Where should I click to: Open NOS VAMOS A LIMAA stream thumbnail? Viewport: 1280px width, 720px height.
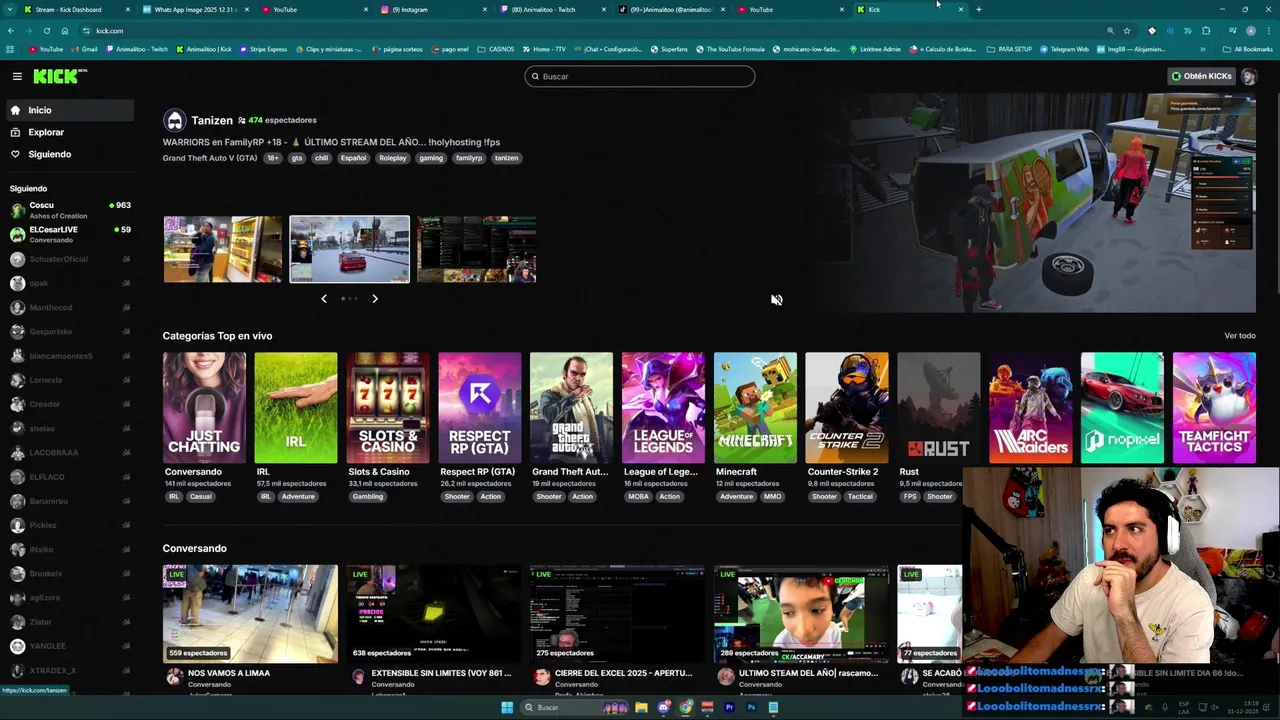pyautogui.click(x=250, y=614)
